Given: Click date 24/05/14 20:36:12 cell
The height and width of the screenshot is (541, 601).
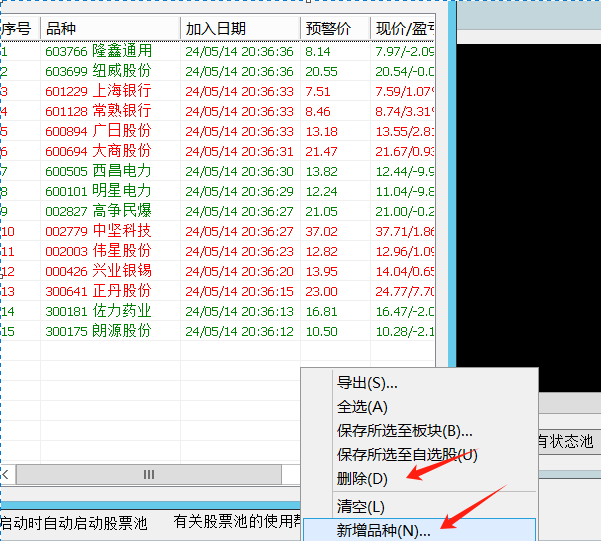Looking at the screenshot, I should 239,331.
